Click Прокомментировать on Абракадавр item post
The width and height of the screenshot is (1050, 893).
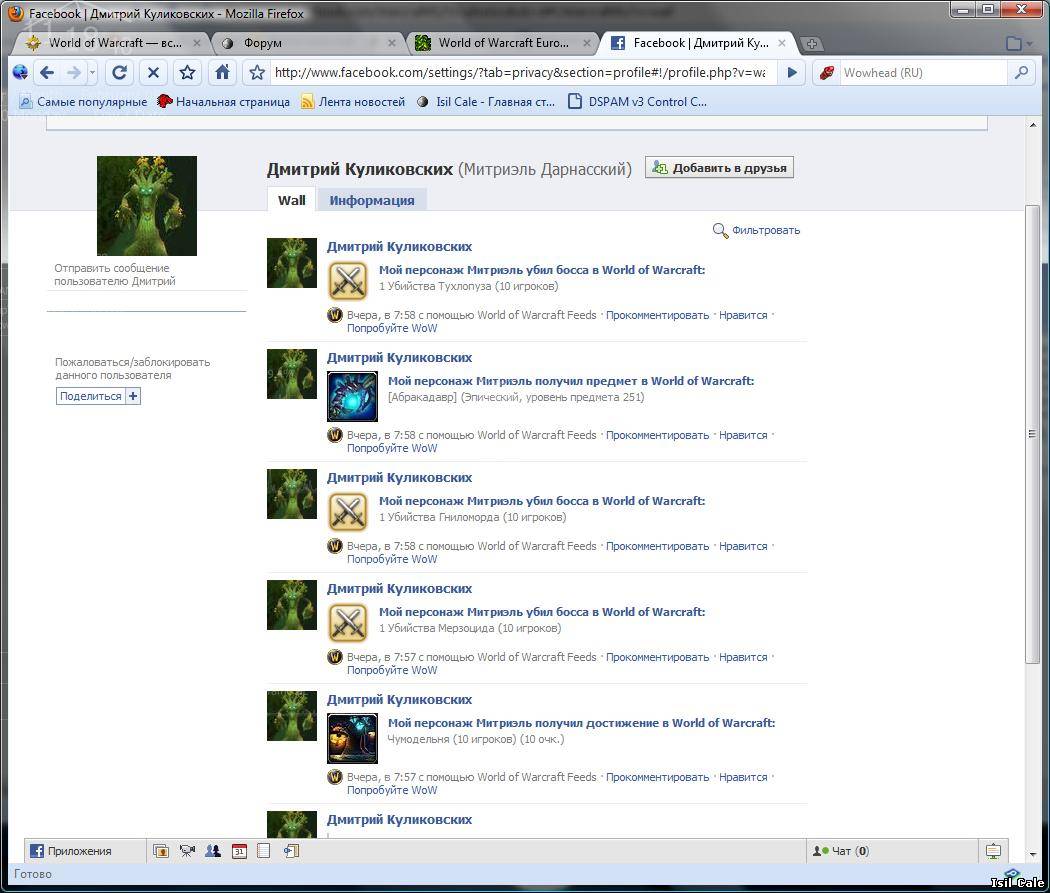click(x=657, y=435)
